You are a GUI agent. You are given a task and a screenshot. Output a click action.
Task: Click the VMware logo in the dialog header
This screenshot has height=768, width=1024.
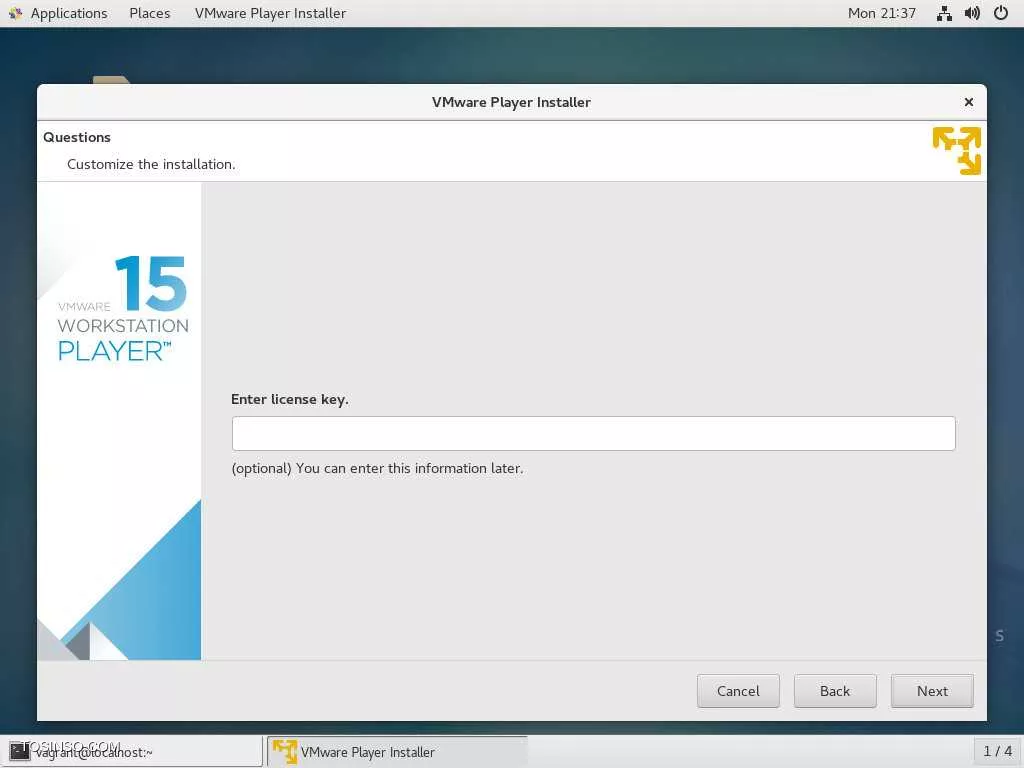point(957,151)
